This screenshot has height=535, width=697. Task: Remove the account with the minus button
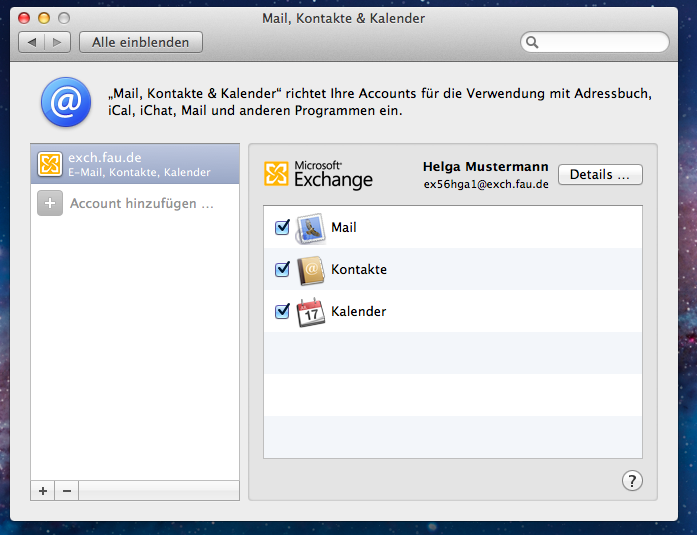pyautogui.click(x=66, y=491)
